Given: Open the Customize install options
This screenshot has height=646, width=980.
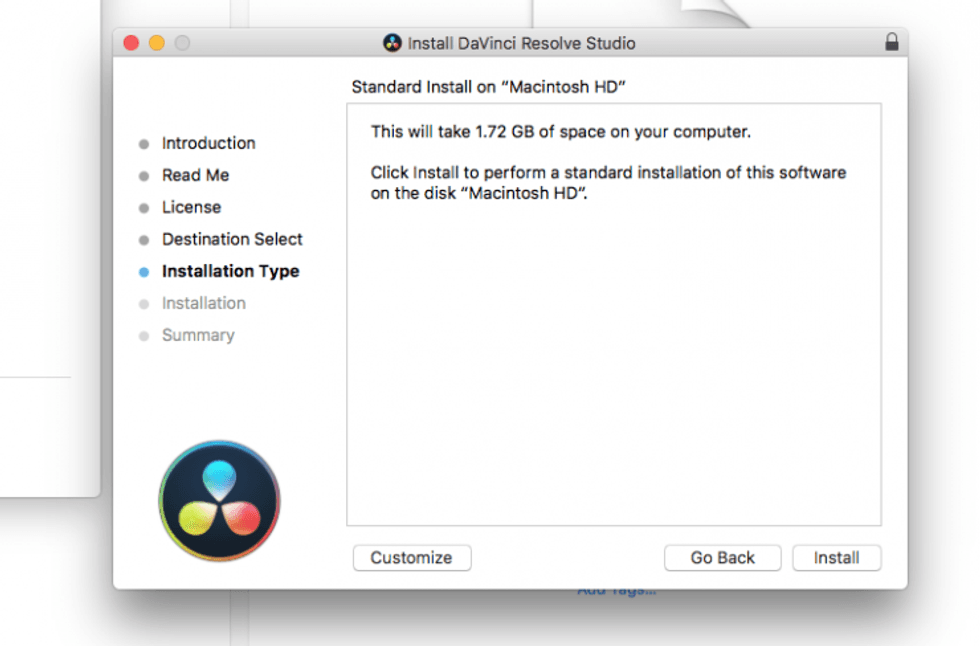Looking at the screenshot, I should pyautogui.click(x=412, y=557).
